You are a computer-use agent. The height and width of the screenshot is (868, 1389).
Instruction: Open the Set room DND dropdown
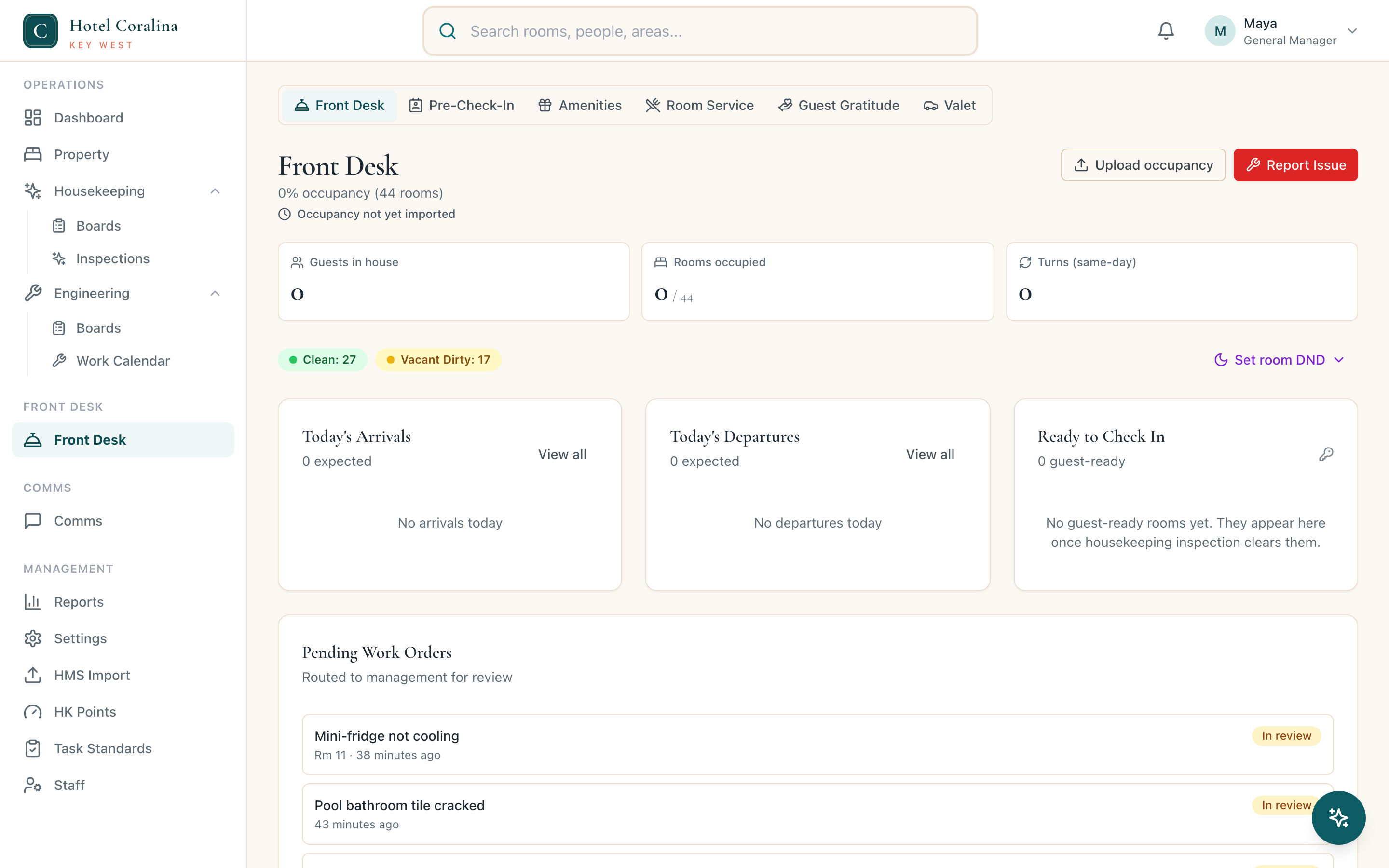(1279, 360)
